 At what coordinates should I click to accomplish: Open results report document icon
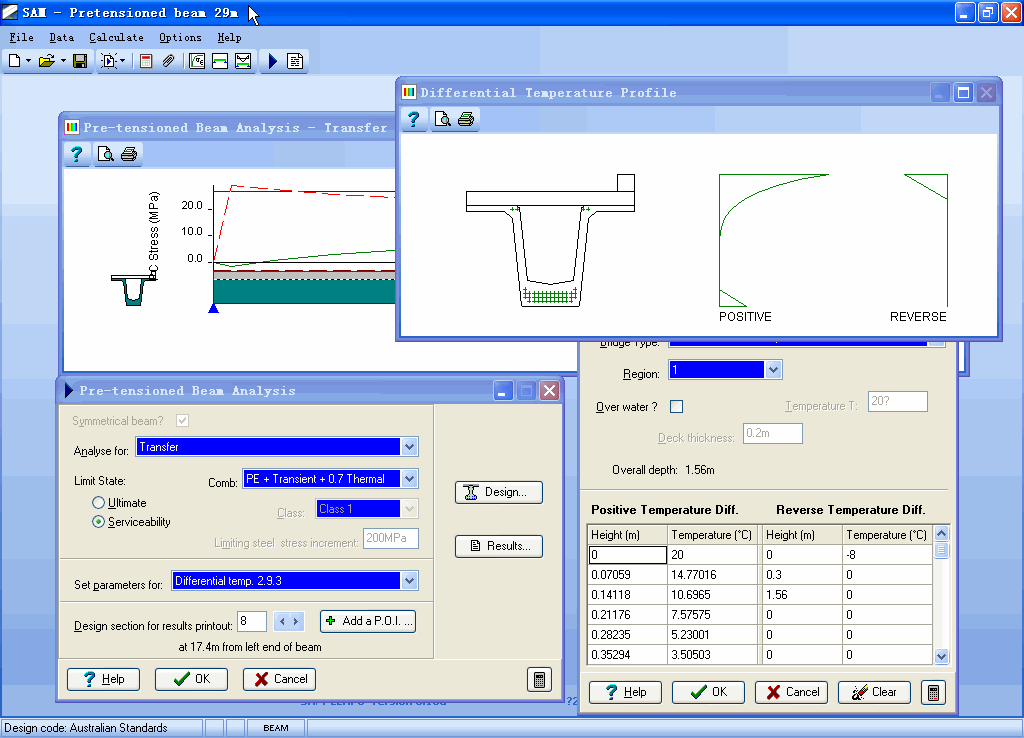[295, 61]
